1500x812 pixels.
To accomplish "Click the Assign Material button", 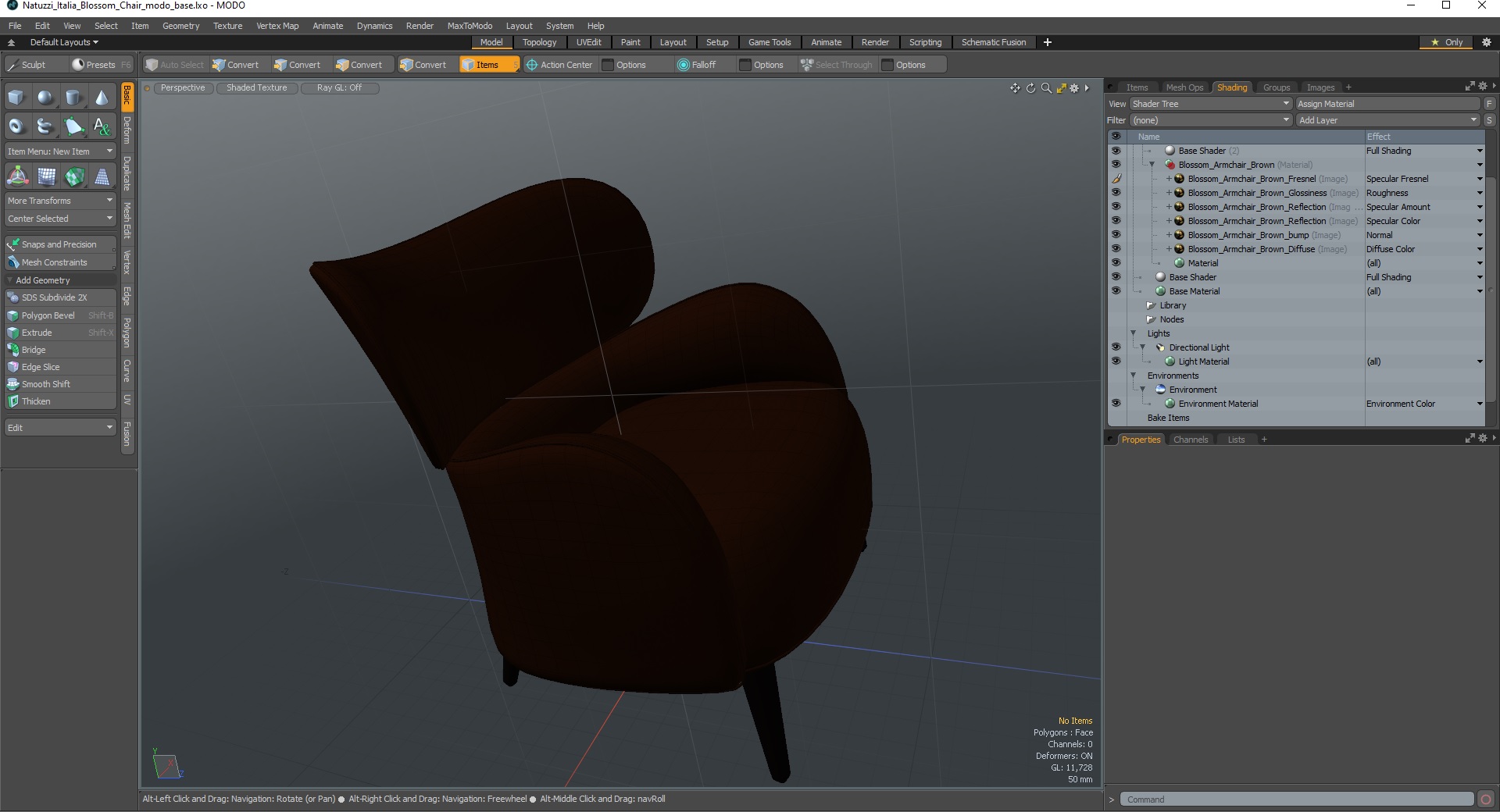I will pyautogui.click(x=1387, y=104).
